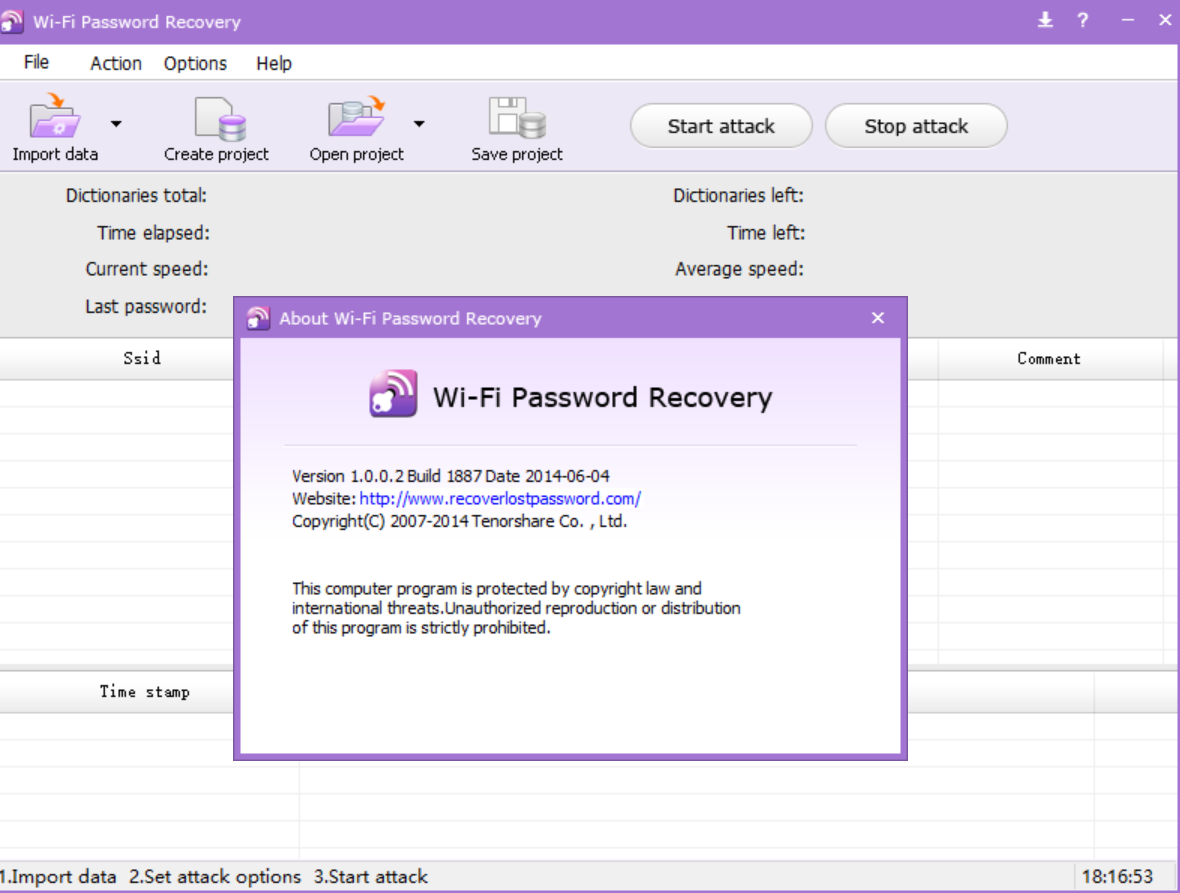Click the download arrow icon in title bar
This screenshot has height=893, width=1180.
(x=1045, y=20)
